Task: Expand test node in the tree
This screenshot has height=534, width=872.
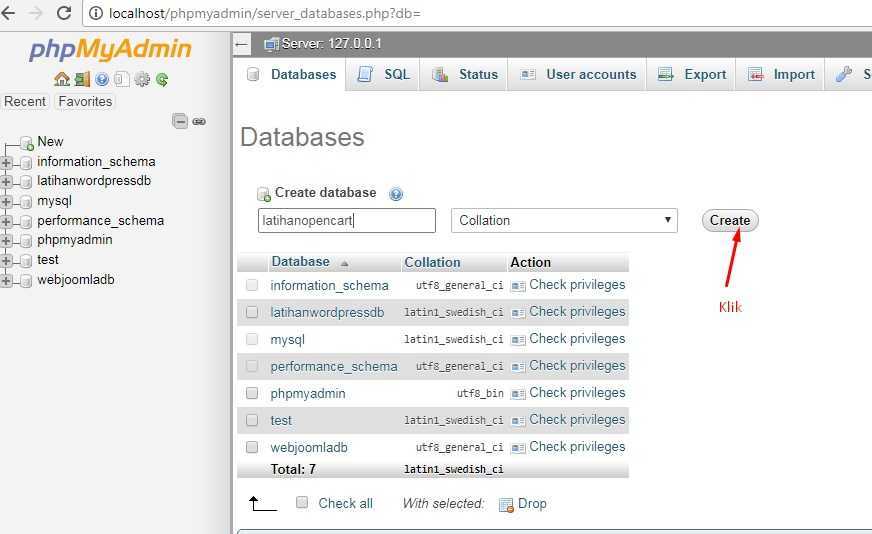Action: [6, 261]
